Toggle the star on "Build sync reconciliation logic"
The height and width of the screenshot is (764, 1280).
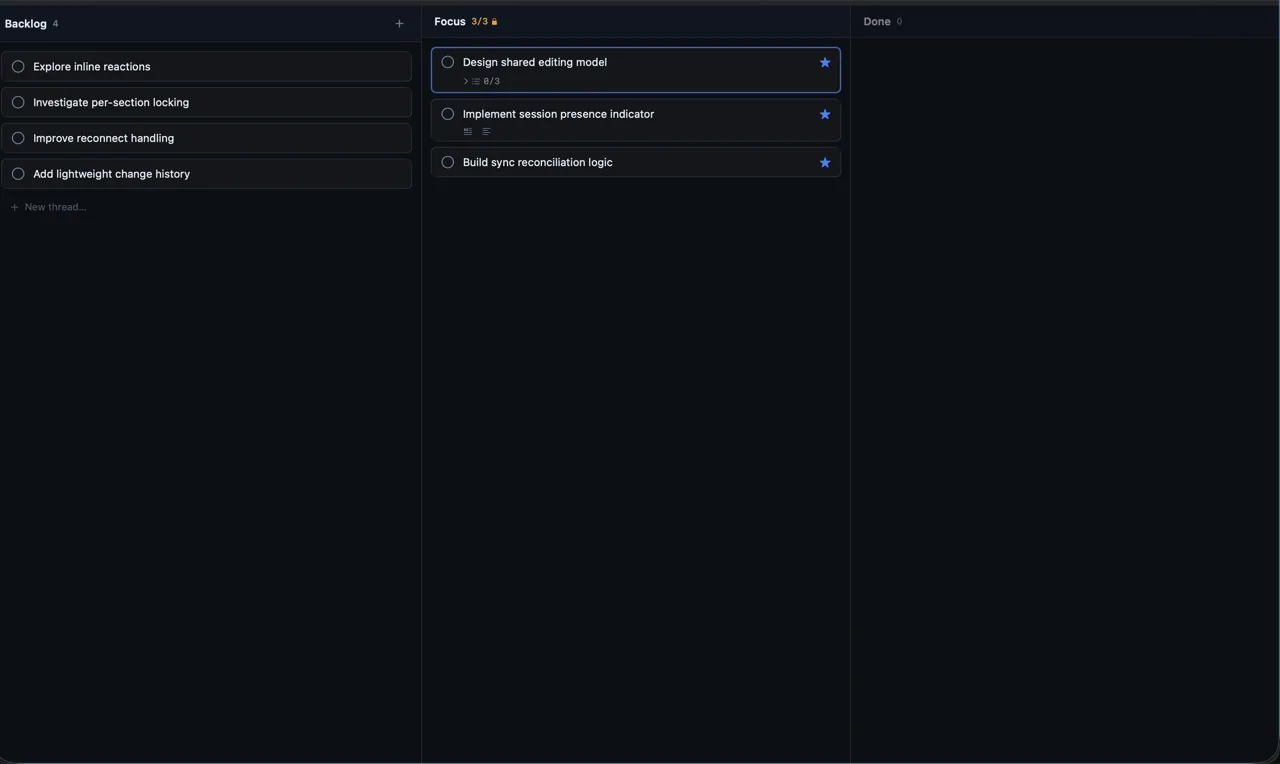pyautogui.click(x=824, y=162)
